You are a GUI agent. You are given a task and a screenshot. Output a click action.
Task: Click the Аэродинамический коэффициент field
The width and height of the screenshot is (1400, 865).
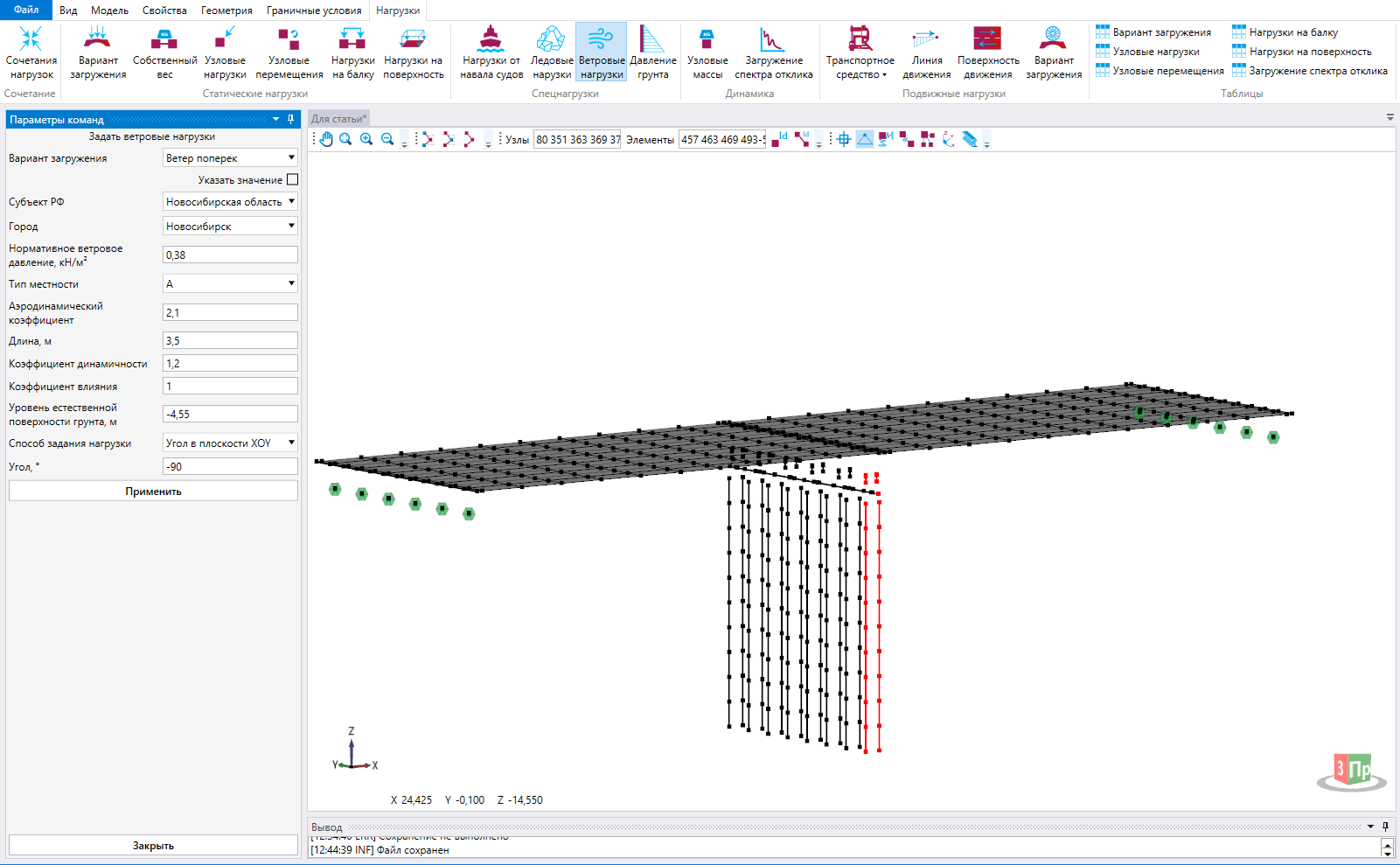click(230, 312)
